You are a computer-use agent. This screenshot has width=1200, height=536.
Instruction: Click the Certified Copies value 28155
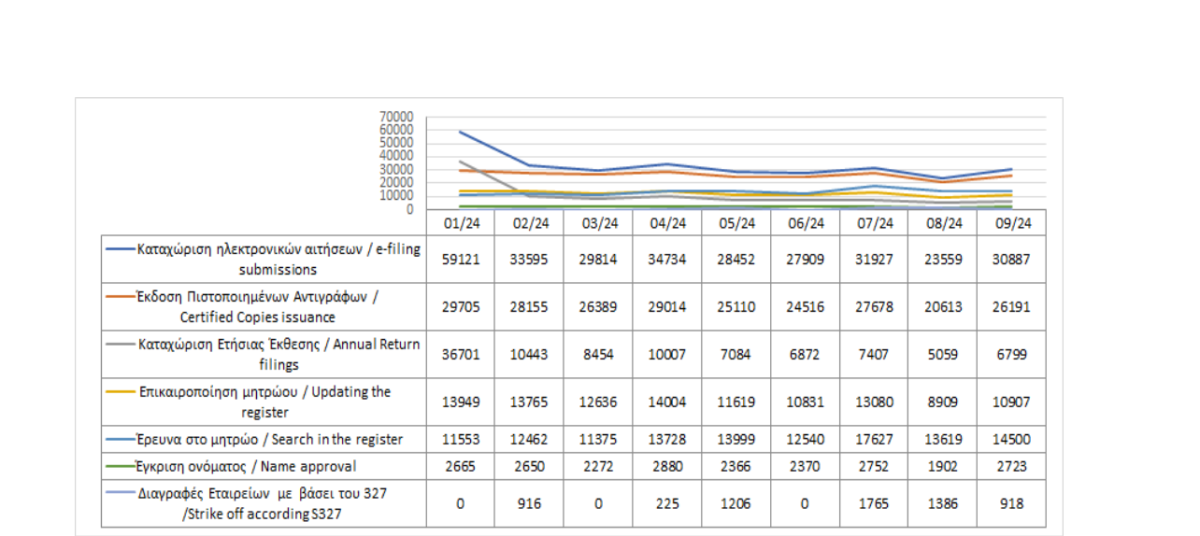[529, 308]
